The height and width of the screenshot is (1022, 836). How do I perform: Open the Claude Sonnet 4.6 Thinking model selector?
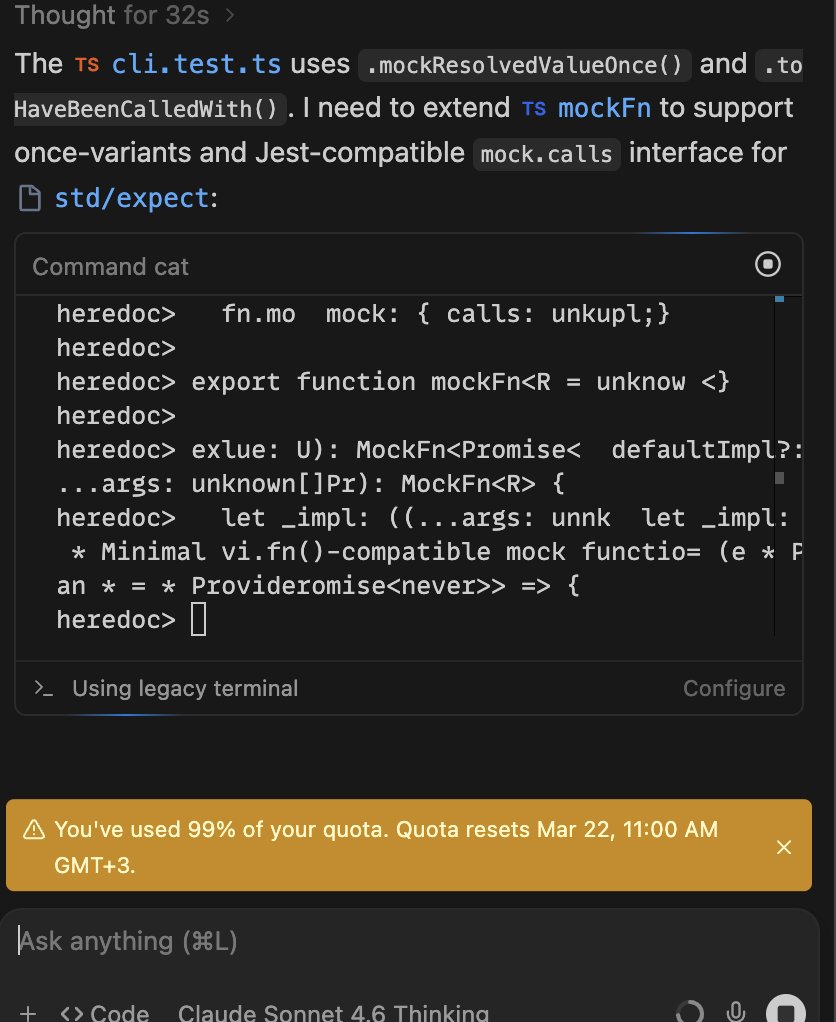[333, 1012]
